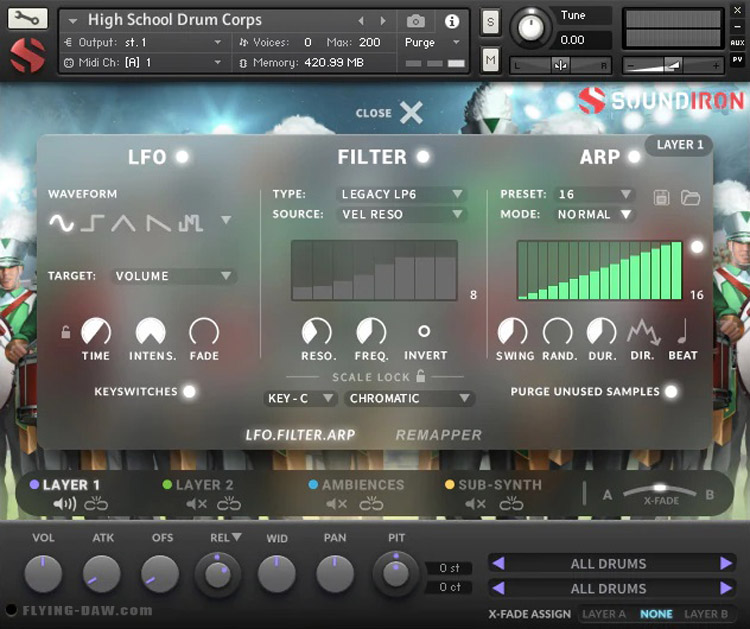Image resolution: width=750 pixels, height=629 pixels.
Task: Select the square LFO waveform
Action: pyautogui.click(x=92, y=223)
